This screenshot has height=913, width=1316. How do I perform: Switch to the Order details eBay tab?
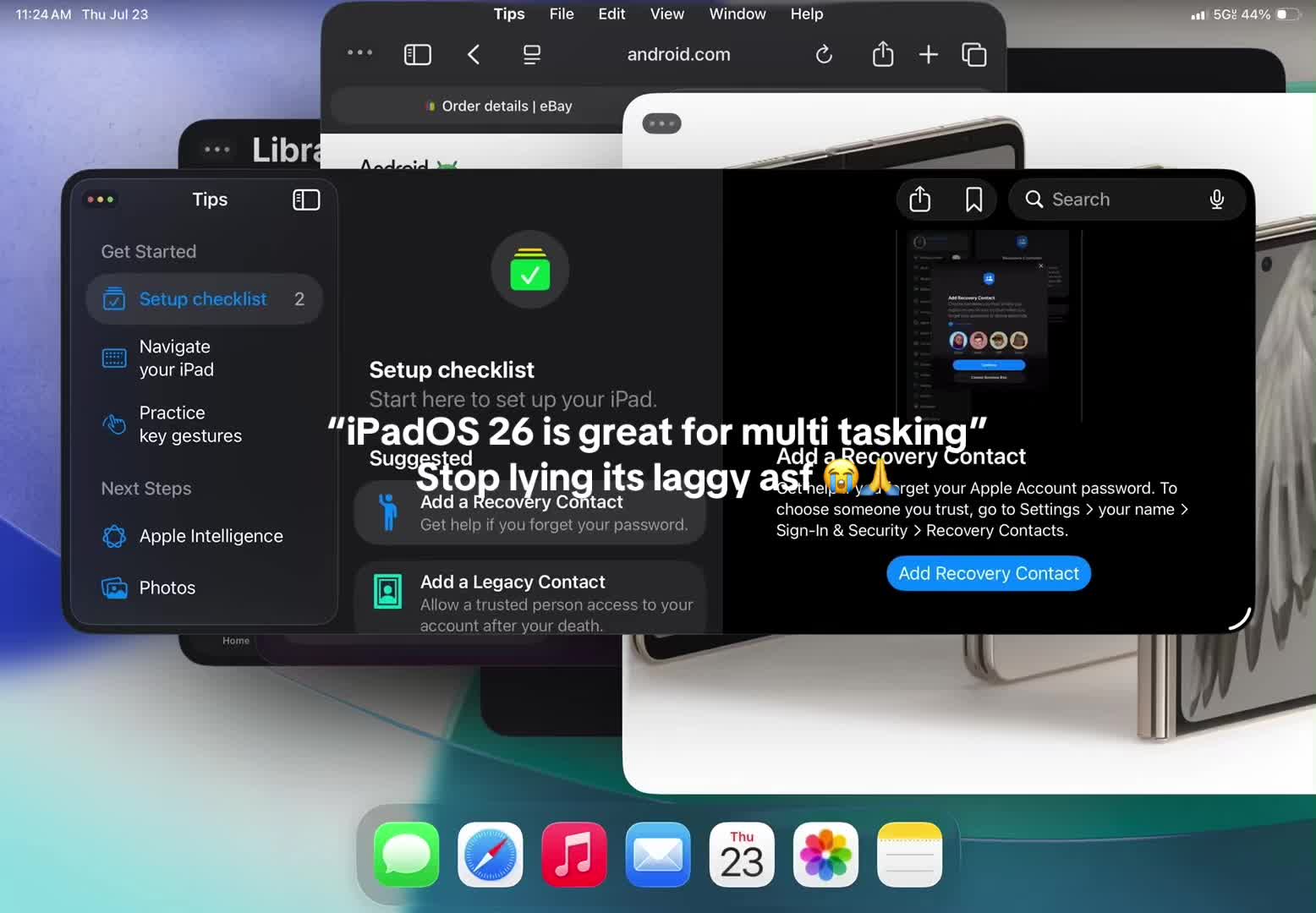coord(499,106)
